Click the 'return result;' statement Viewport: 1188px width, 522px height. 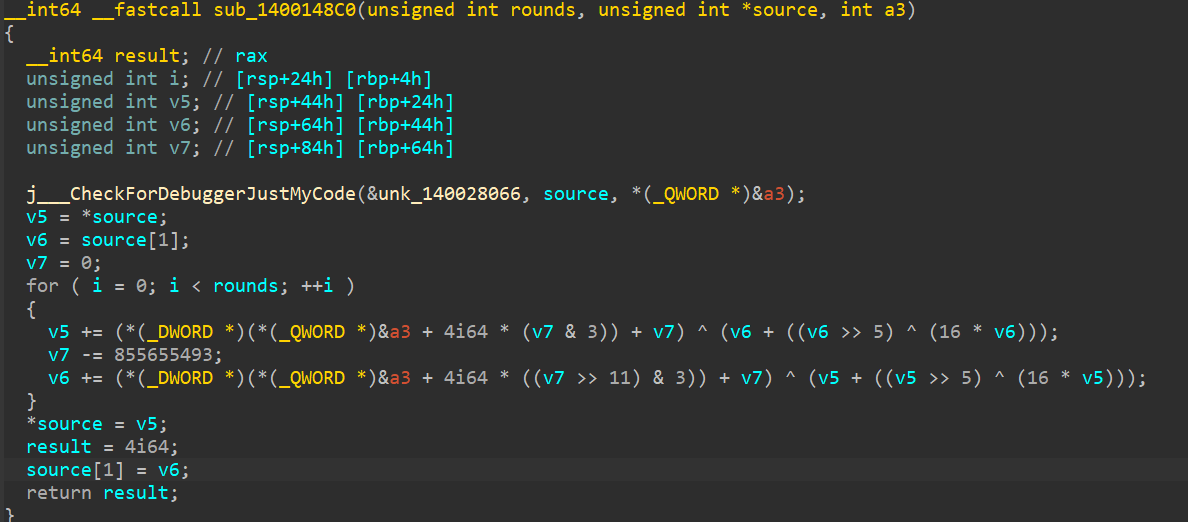(102, 493)
